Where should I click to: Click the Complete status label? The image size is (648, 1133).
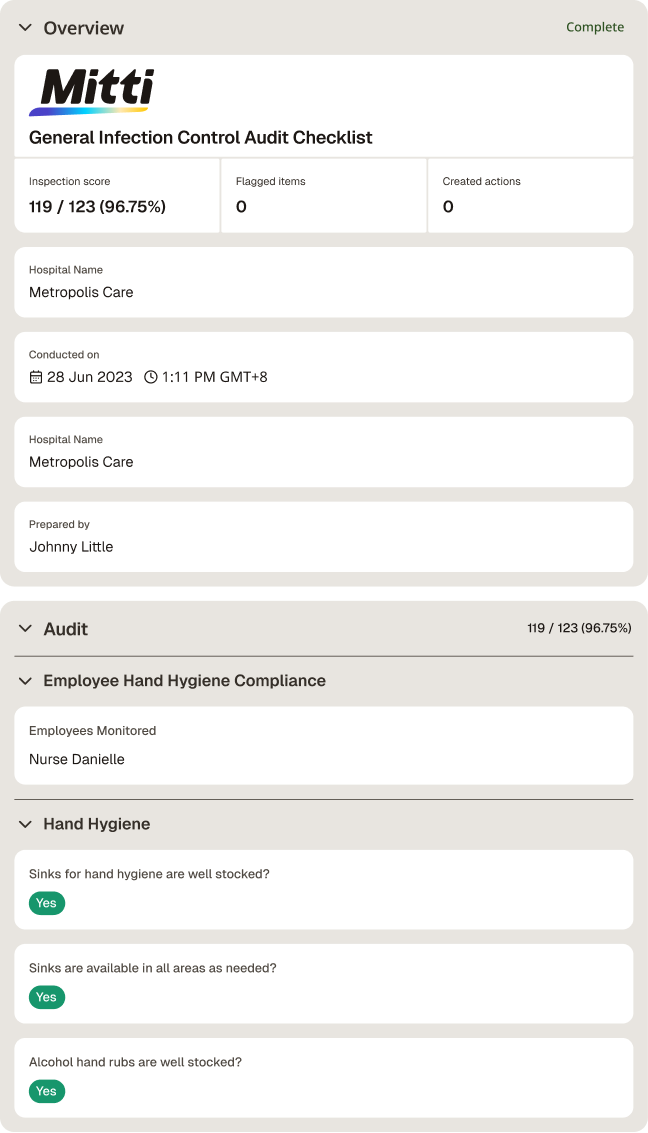pos(595,27)
